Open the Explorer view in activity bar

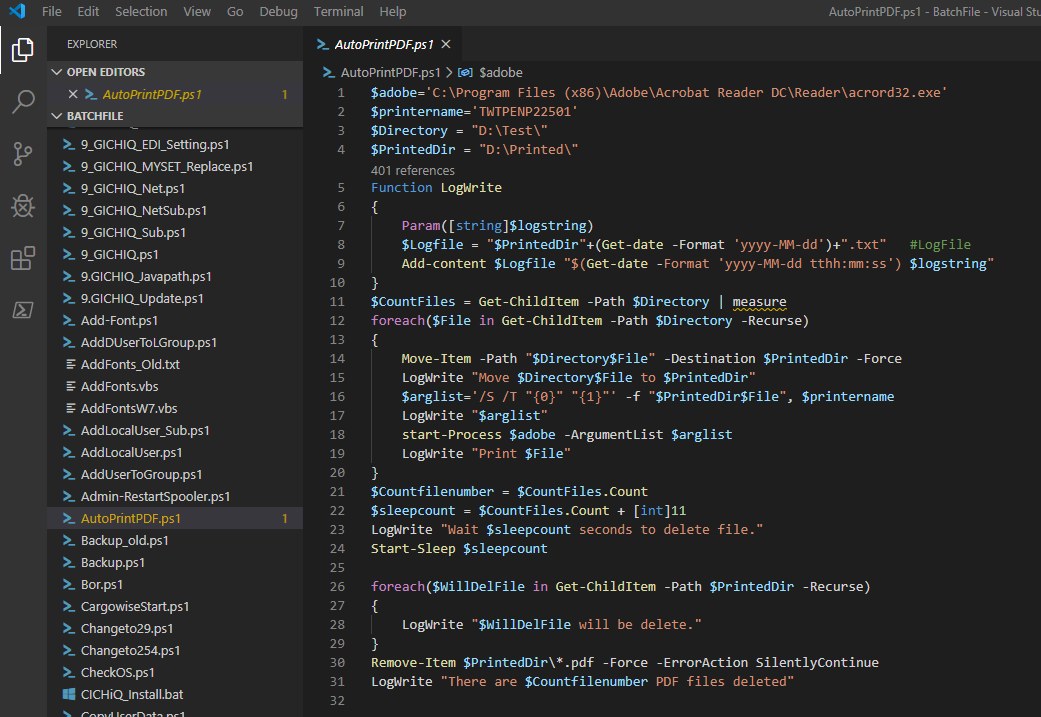[x=23, y=50]
